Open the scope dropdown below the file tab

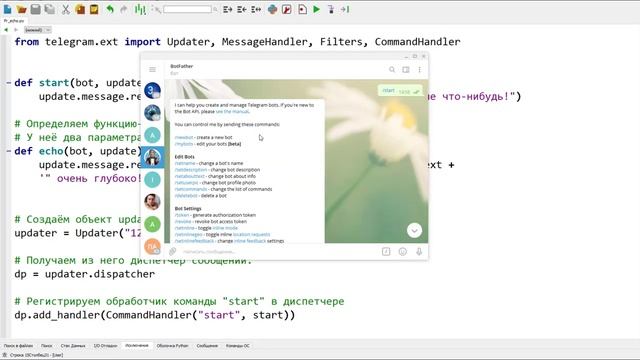pyautogui.click(x=38, y=30)
